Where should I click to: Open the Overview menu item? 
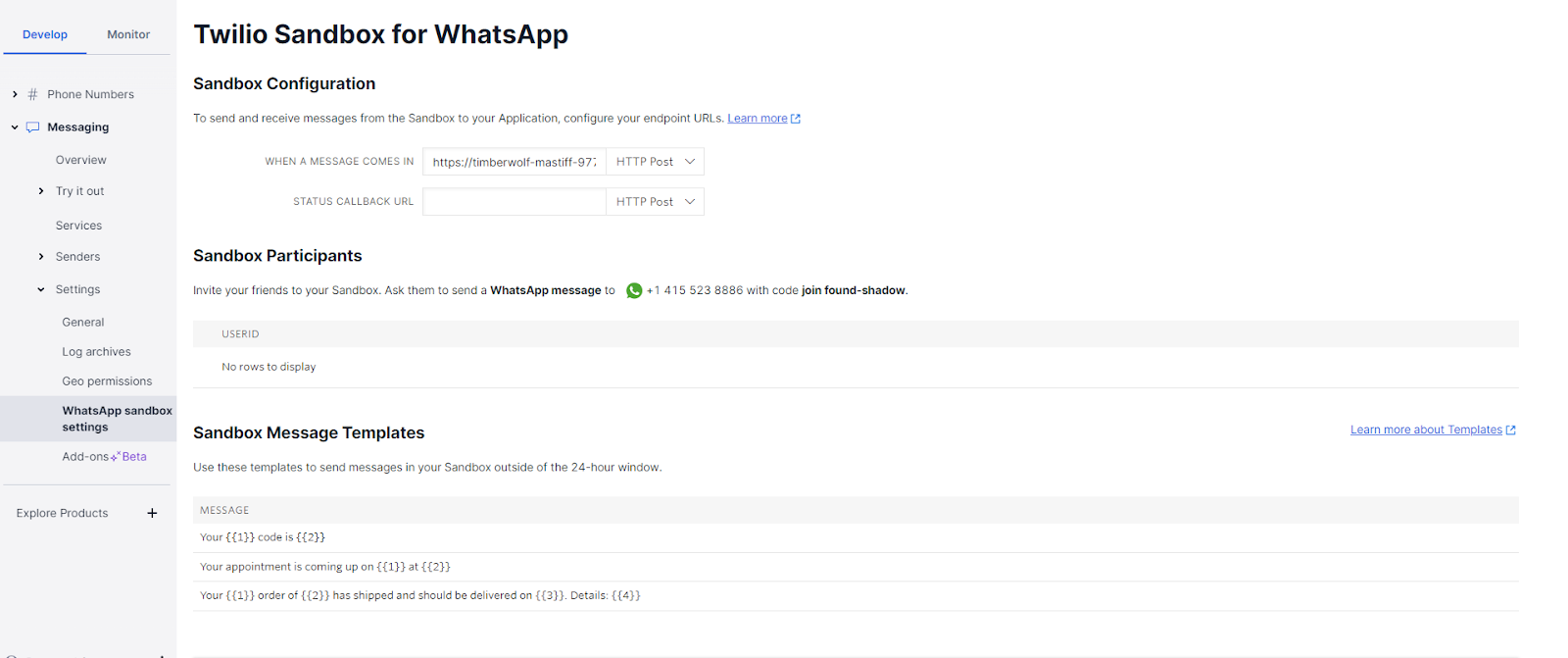81,160
